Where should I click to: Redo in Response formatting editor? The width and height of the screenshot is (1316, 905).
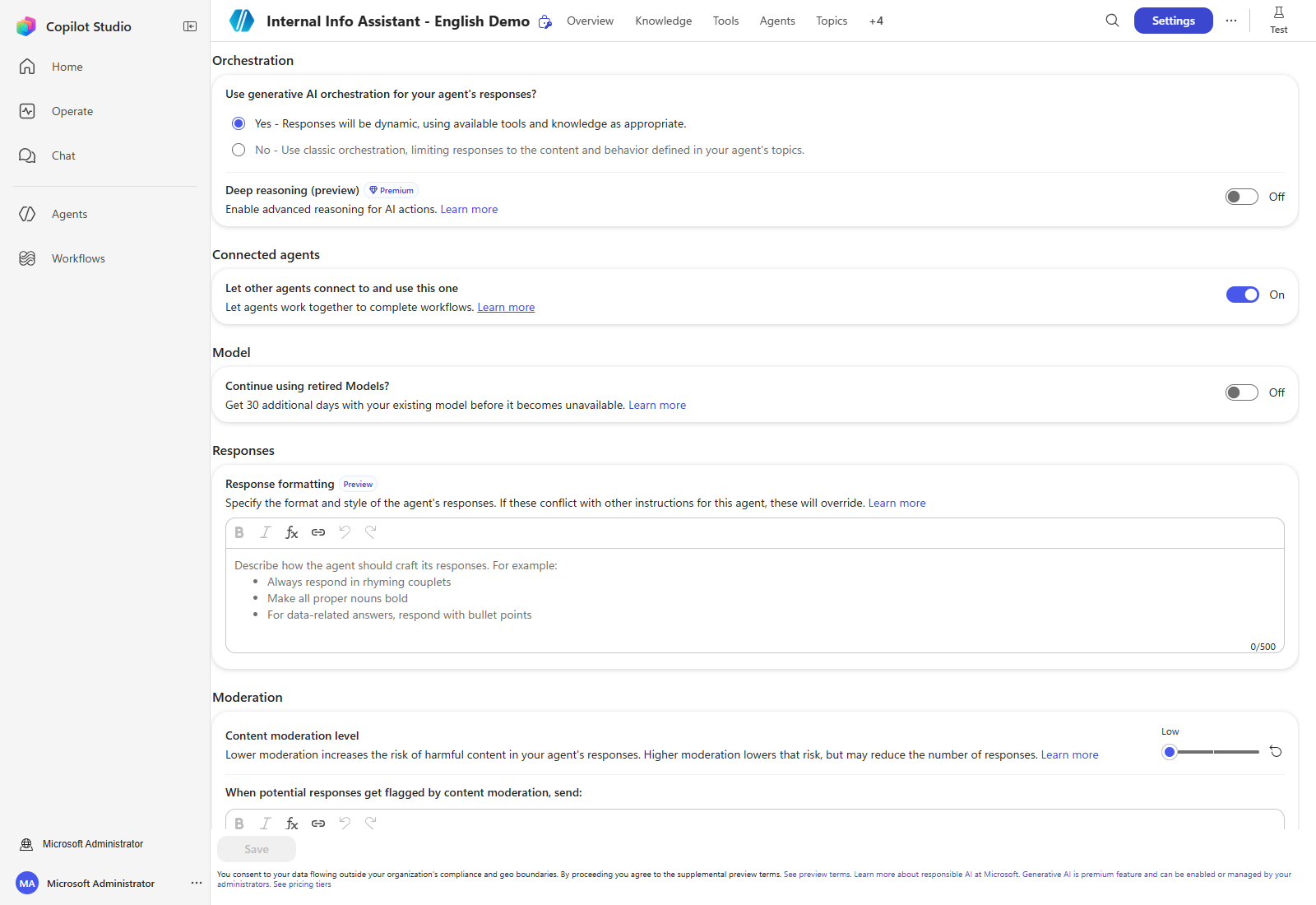click(x=371, y=532)
